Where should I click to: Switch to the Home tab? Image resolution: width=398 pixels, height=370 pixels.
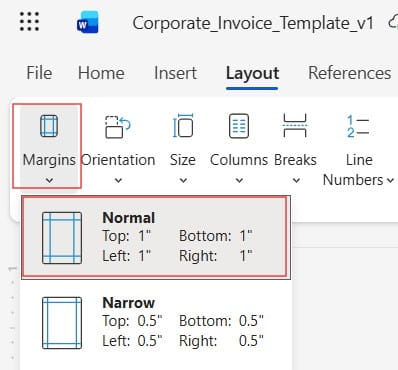(101, 73)
